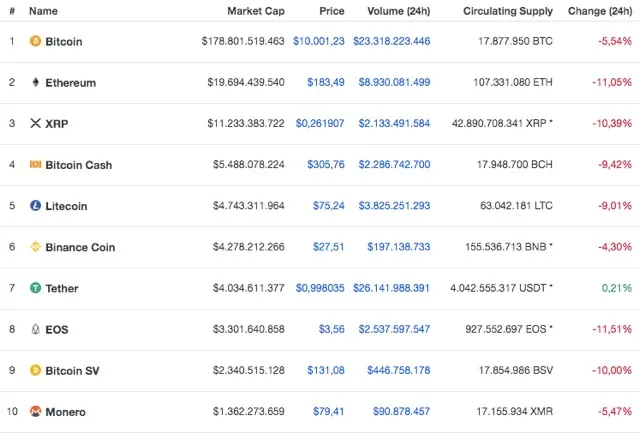Image resolution: width=640 pixels, height=434 pixels.
Task: Sort by the Name column header
Action: [43, 11]
